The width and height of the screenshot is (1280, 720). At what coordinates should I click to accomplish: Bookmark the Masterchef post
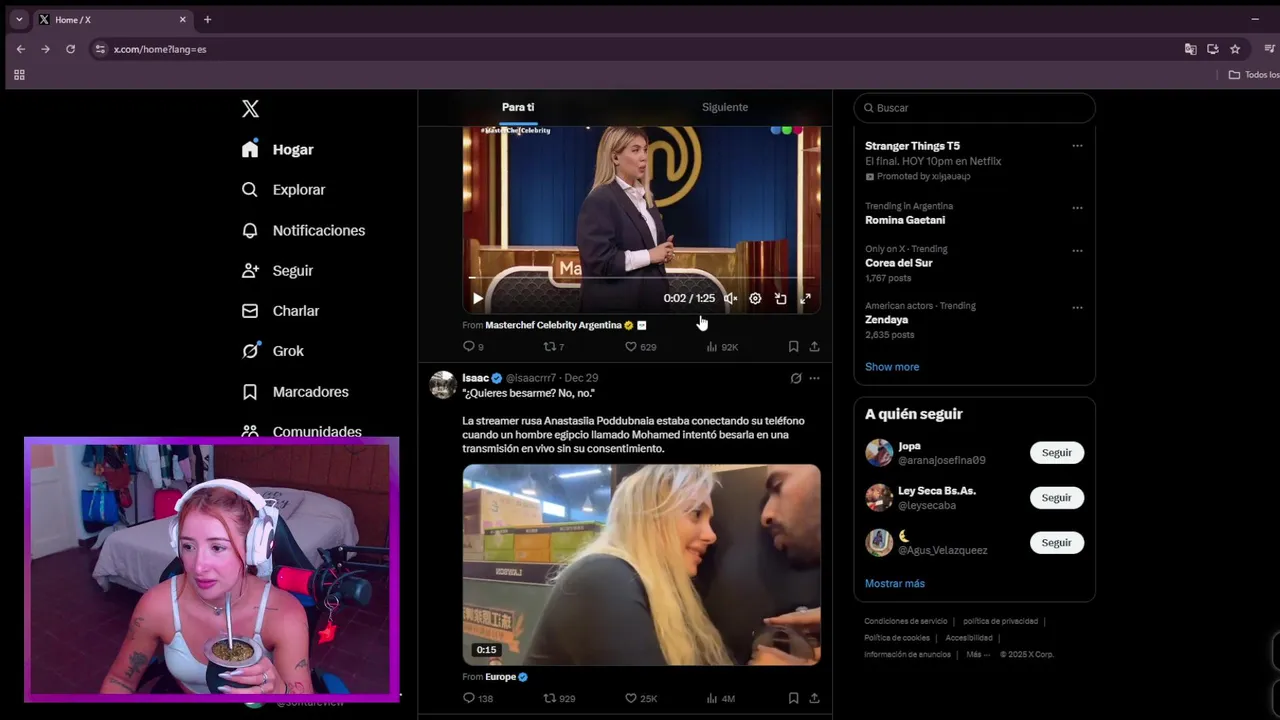793,347
